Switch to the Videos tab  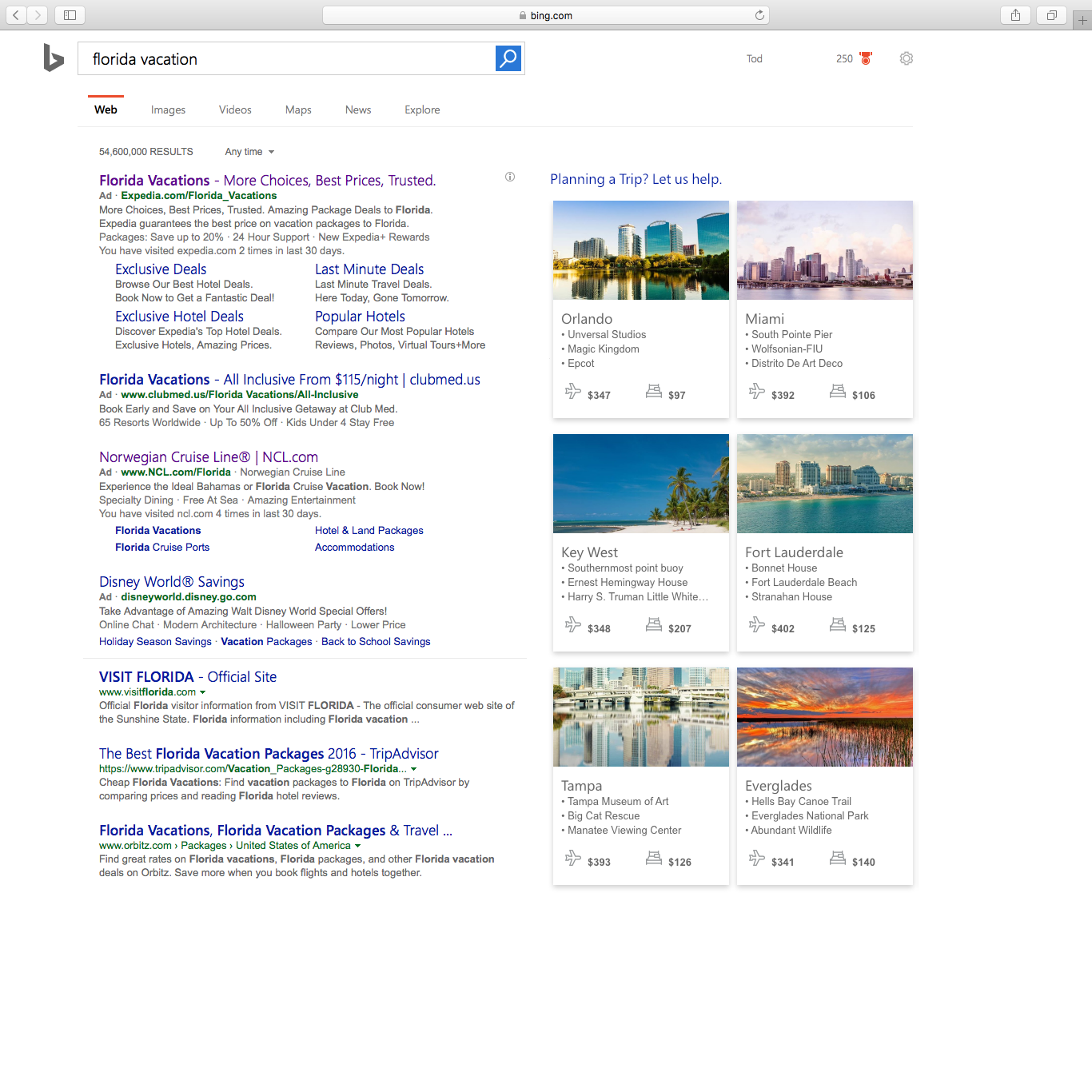tap(235, 110)
